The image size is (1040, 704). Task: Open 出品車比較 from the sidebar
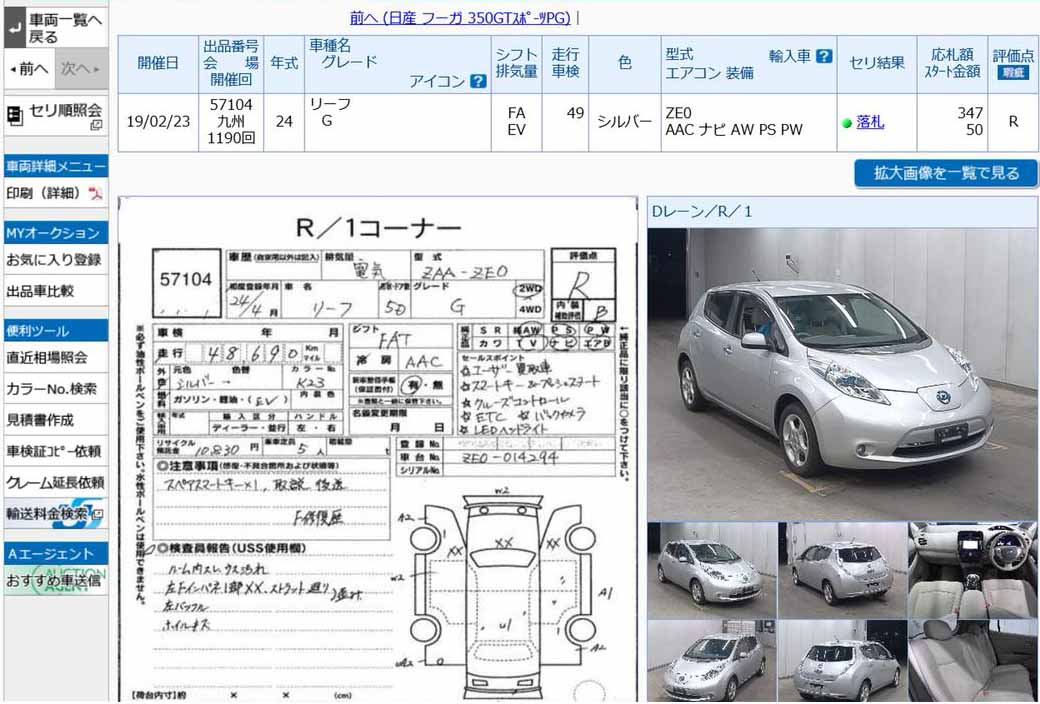point(56,291)
